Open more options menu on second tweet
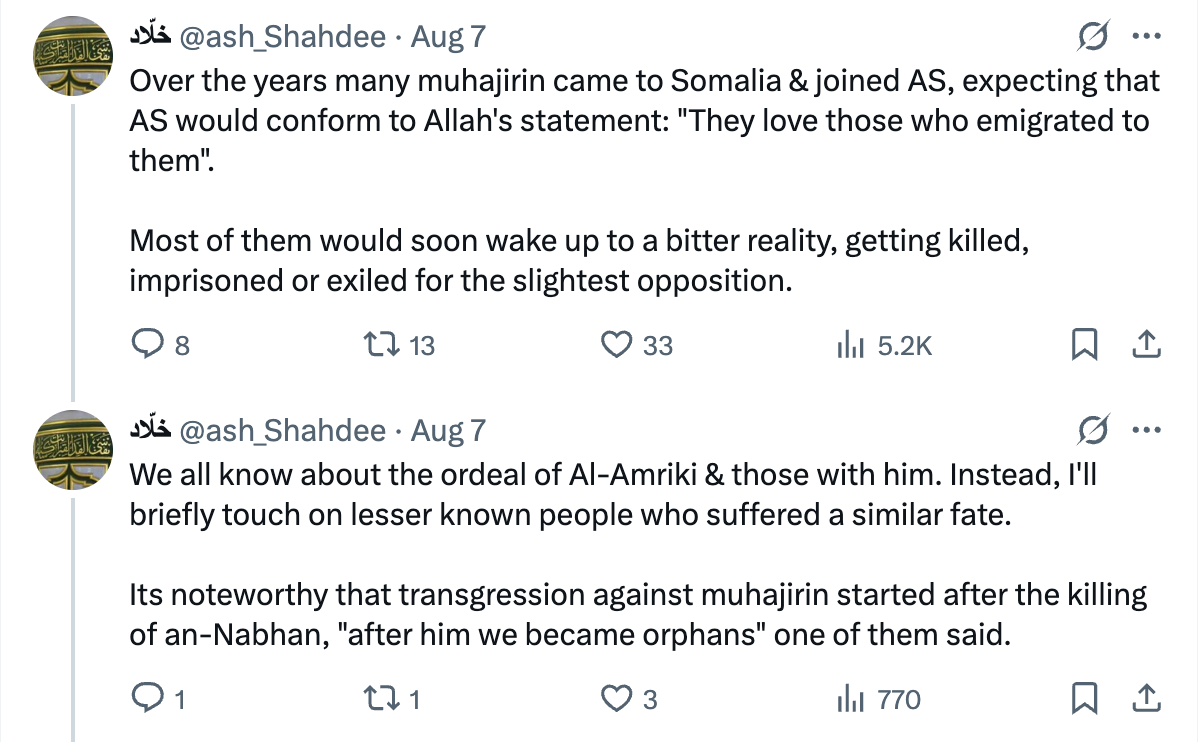Screen dimensions: 1198x742 point(1147,430)
